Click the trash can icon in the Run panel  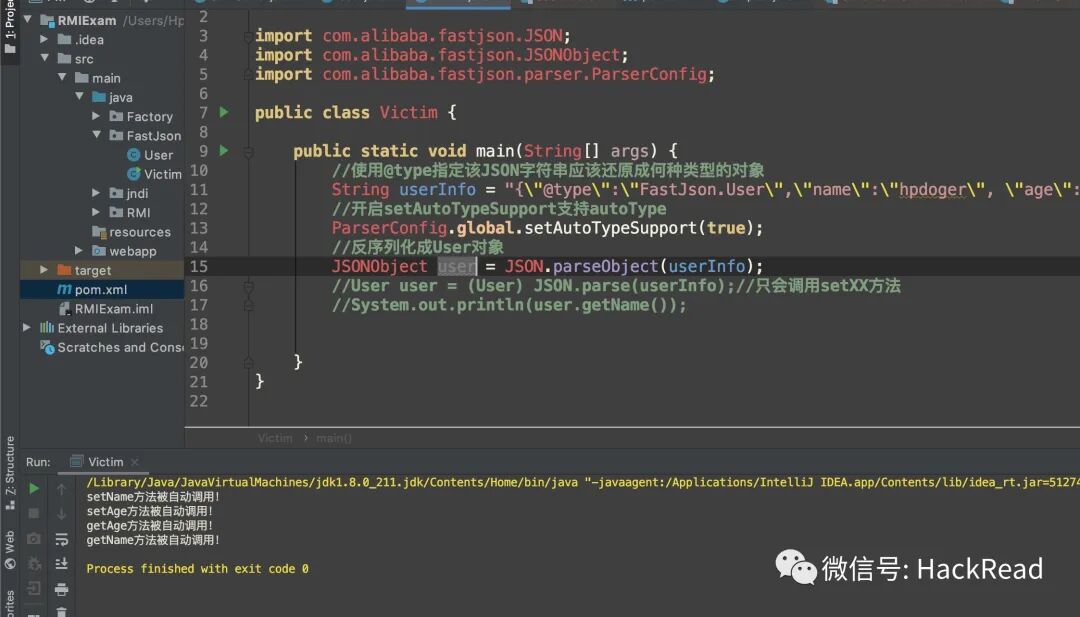(61, 611)
